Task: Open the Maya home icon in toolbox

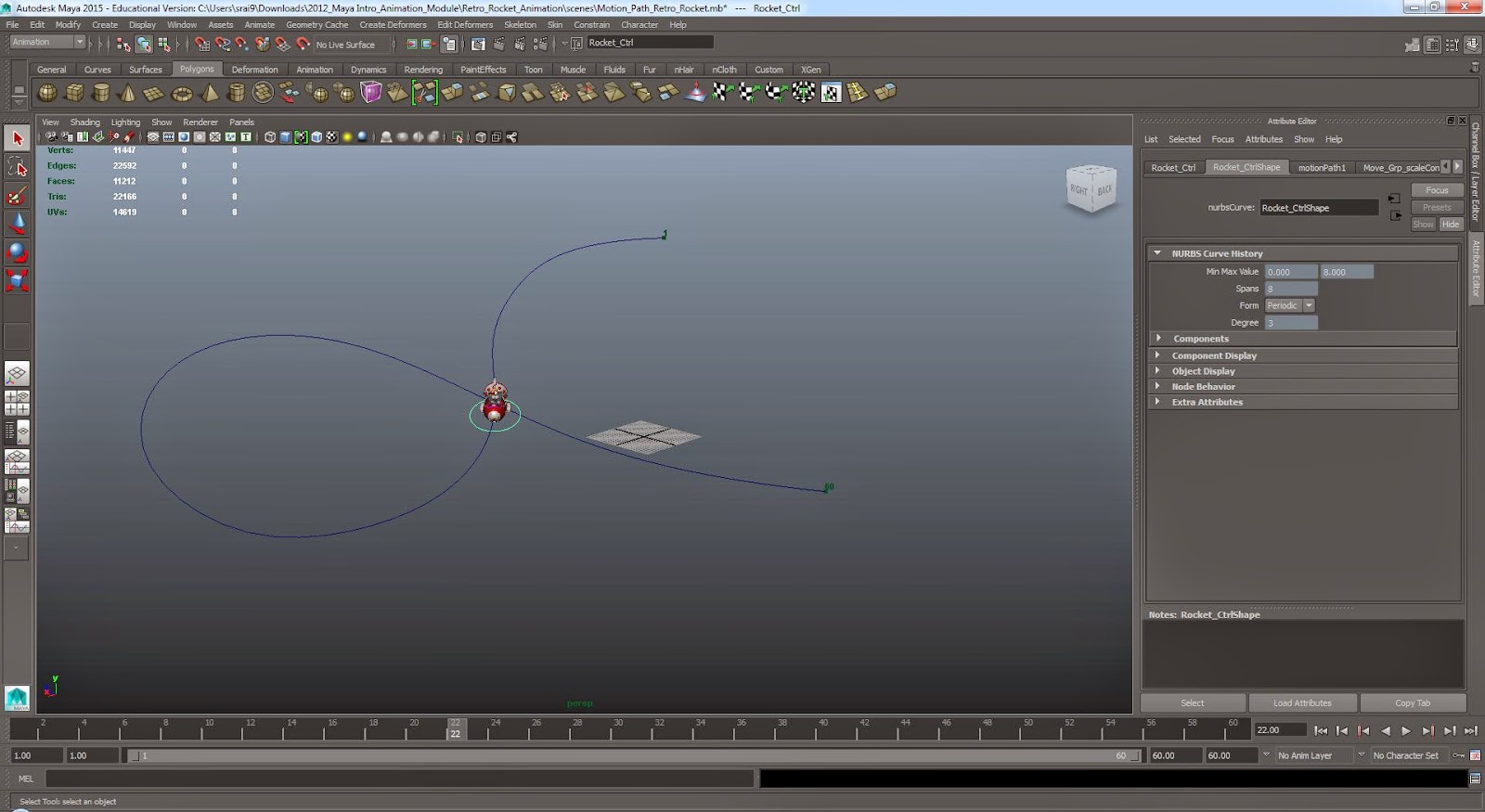Action: [17, 698]
